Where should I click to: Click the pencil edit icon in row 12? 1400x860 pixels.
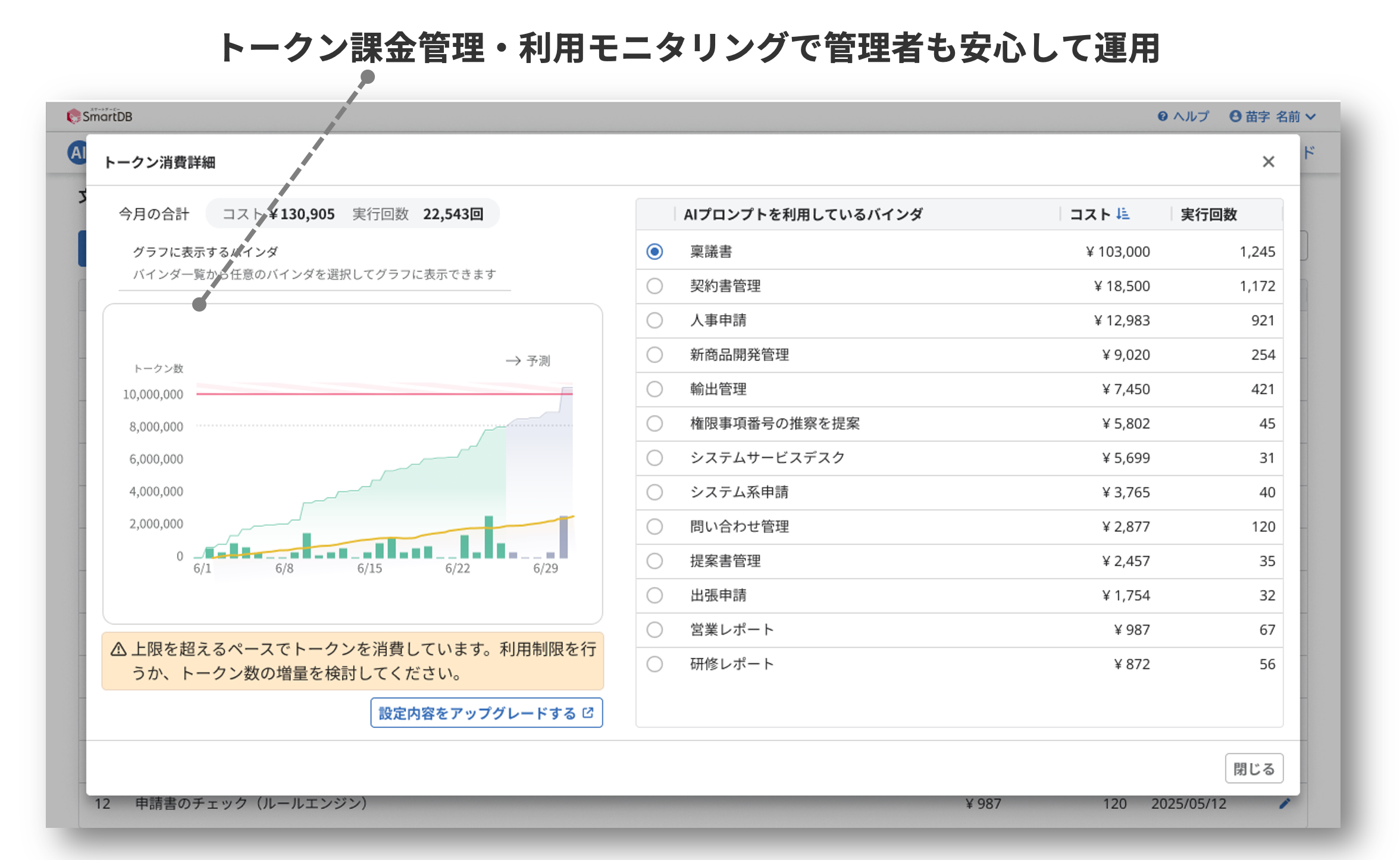(x=1285, y=803)
